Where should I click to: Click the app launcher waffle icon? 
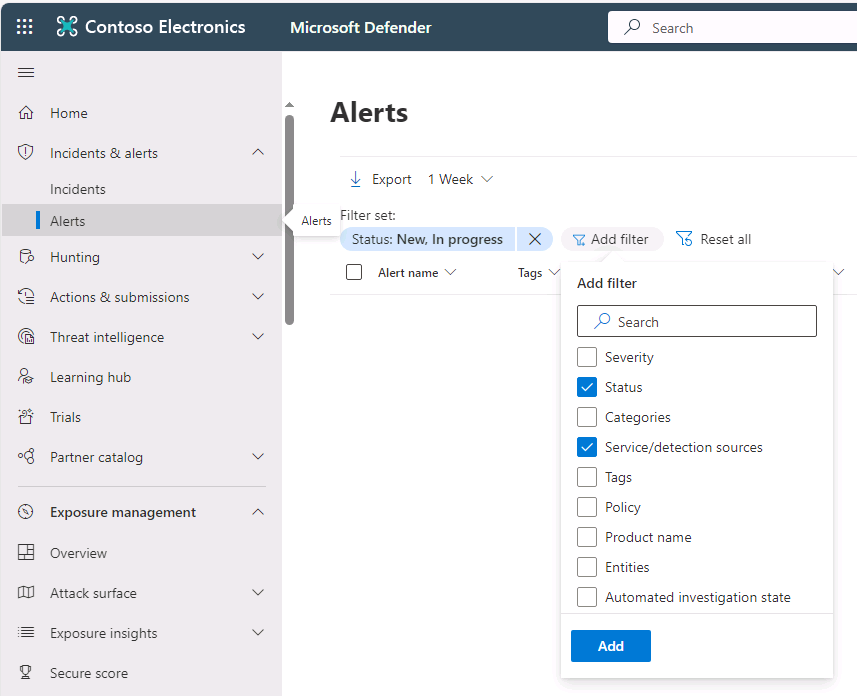click(x=24, y=26)
